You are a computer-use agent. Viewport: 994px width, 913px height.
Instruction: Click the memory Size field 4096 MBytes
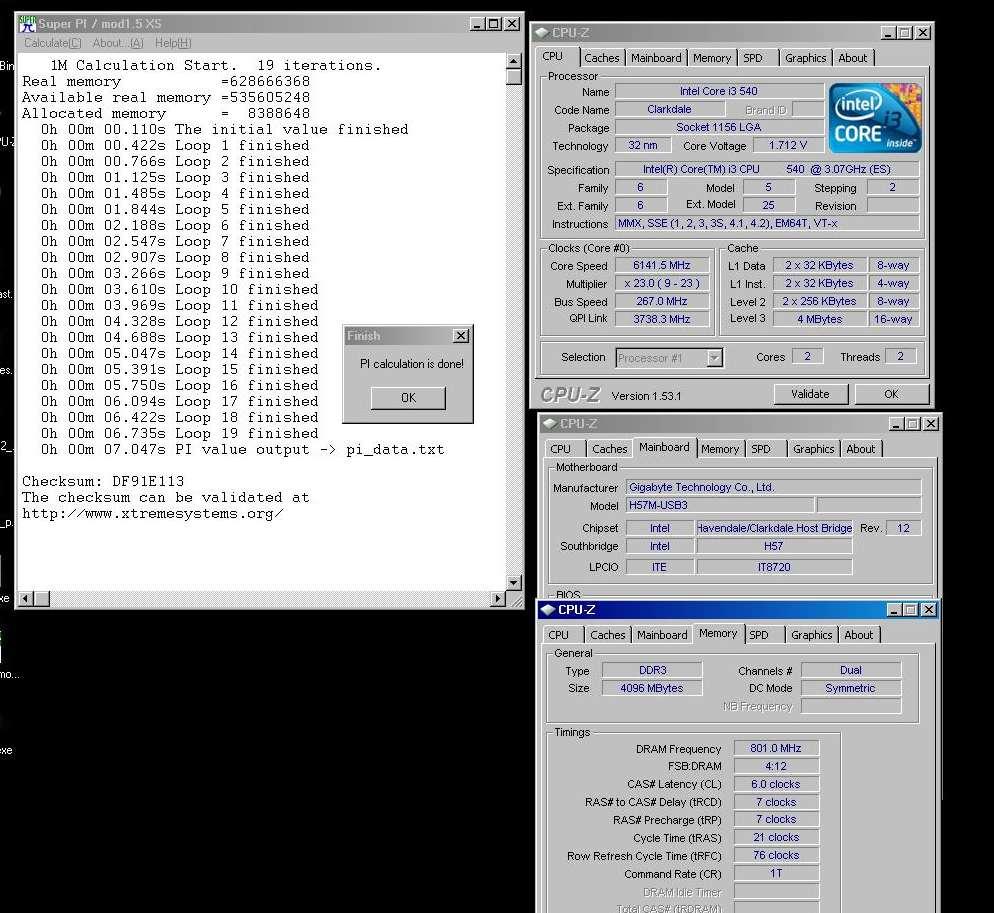(652, 688)
